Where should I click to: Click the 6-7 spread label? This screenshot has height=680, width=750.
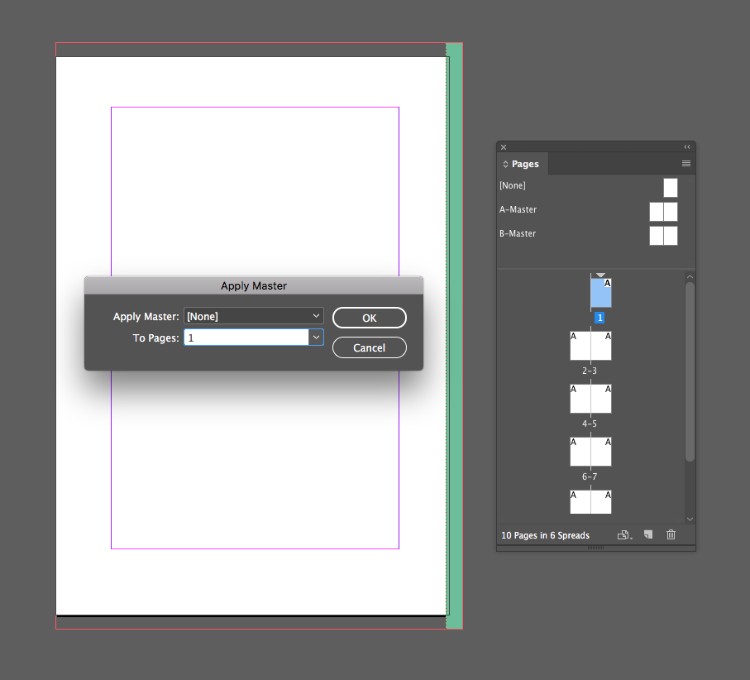pyautogui.click(x=589, y=477)
